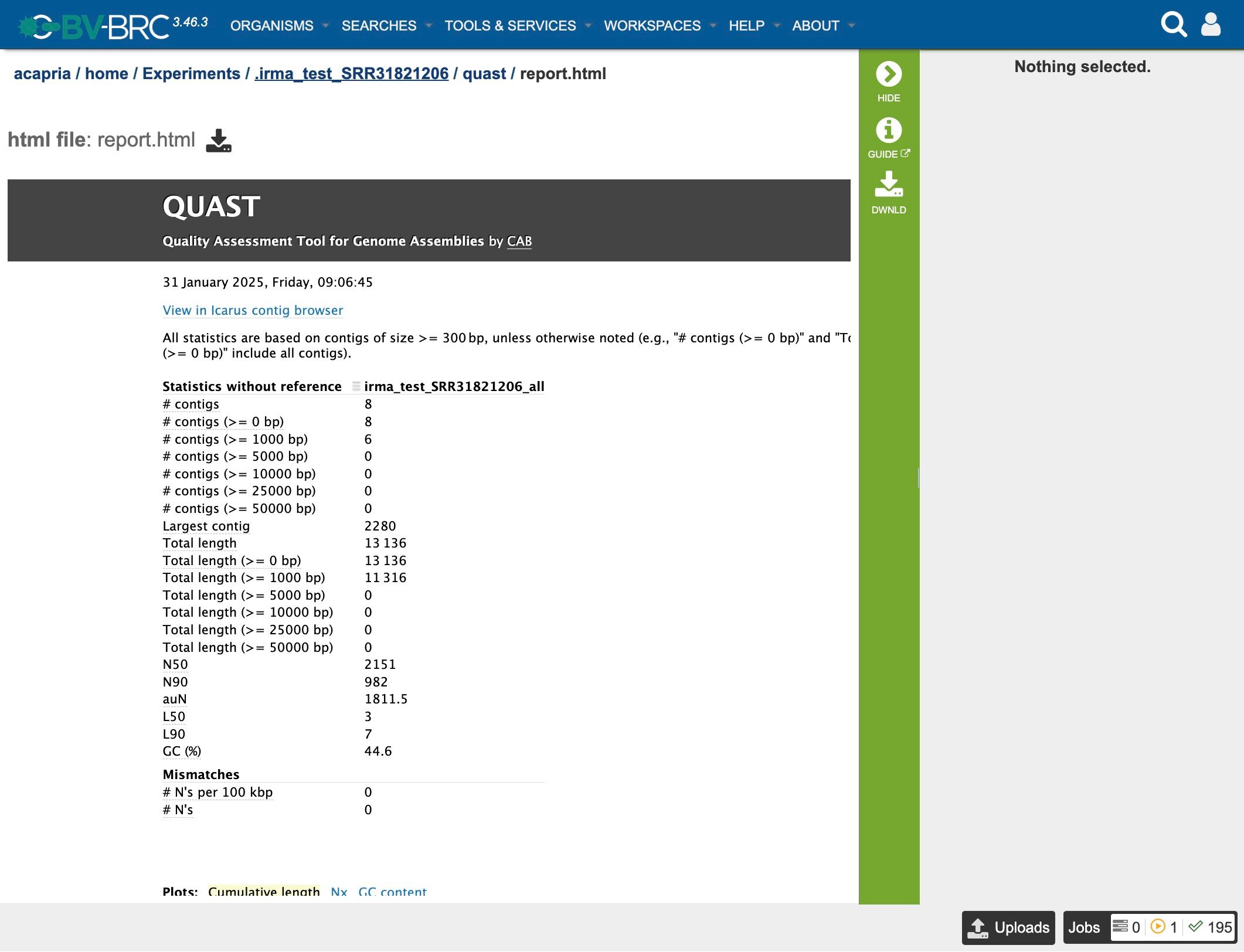Click the search magnifier icon
The height and width of the screenshot is (952, 1244).
pyautogui.click(x=1173, y=25)
